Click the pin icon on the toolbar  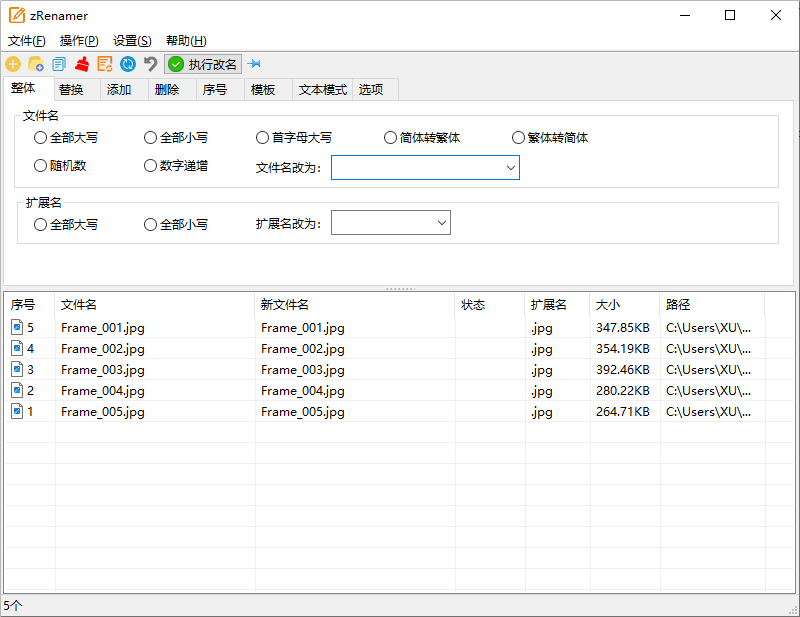256,63
